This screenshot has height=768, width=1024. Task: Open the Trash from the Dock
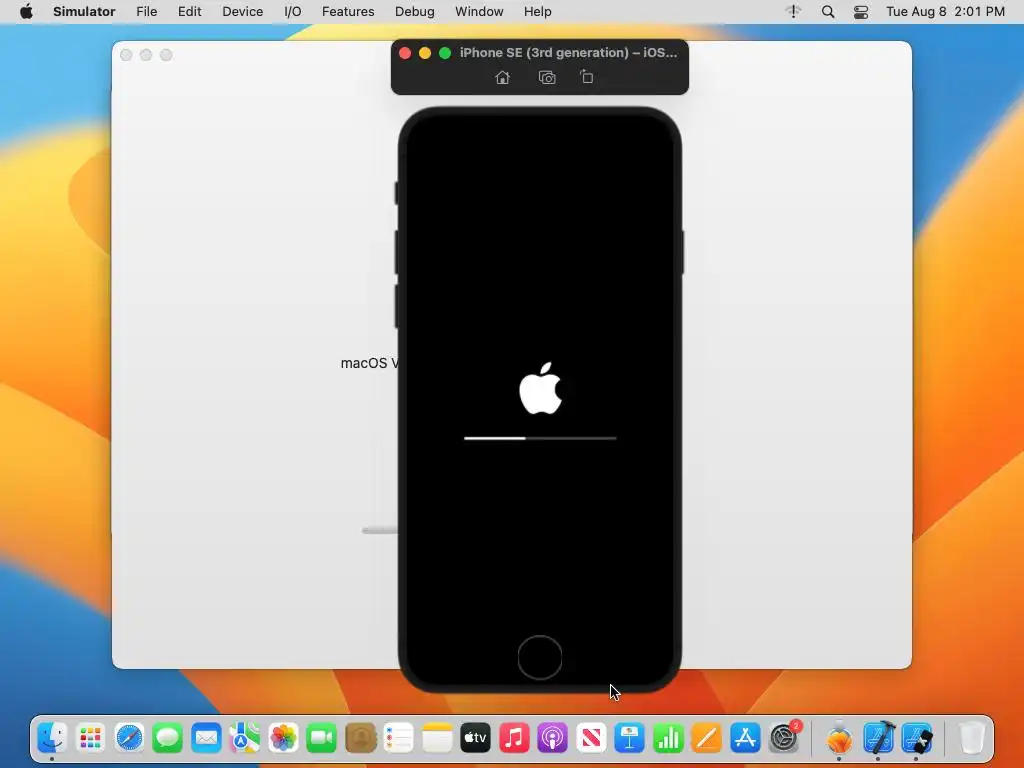tap(972, 738)
